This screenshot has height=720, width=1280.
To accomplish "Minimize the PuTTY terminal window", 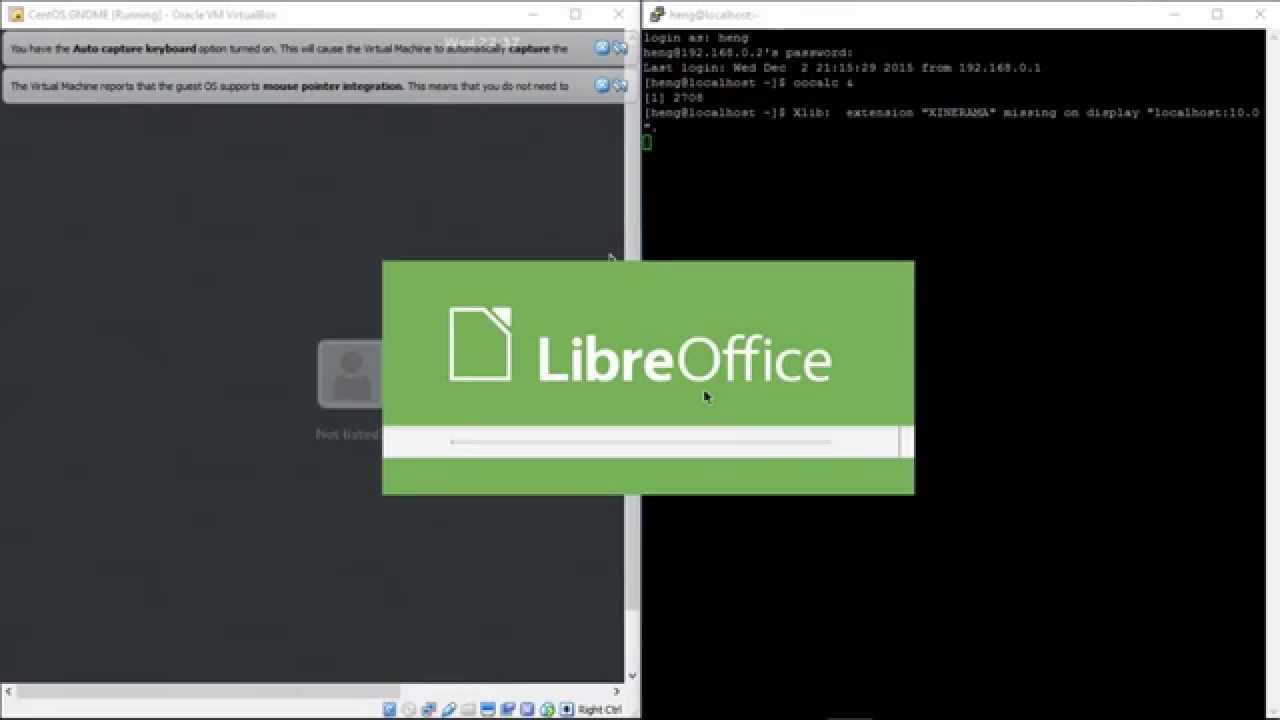I will coord(1175,14).
